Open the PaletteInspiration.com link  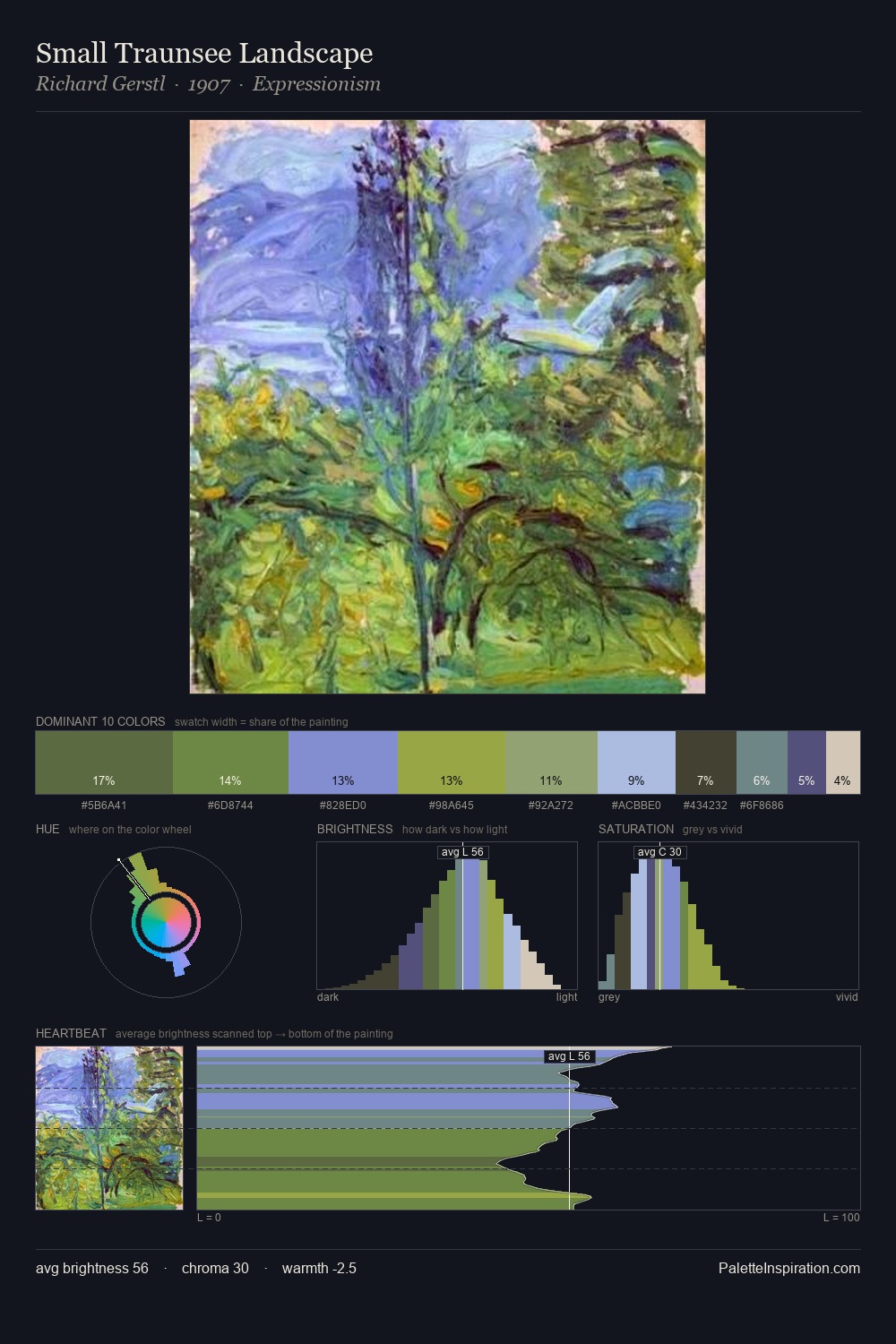click(x=789, y=1268)
